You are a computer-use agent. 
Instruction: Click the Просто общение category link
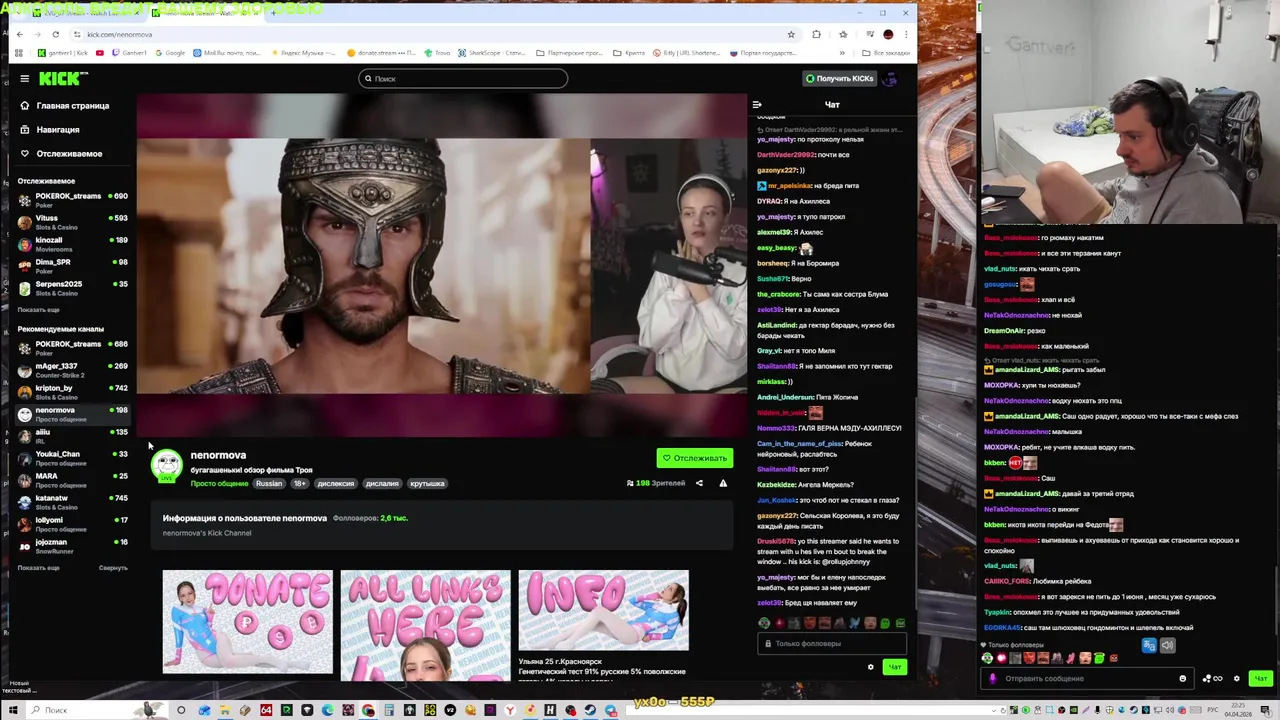pos(219,483)
